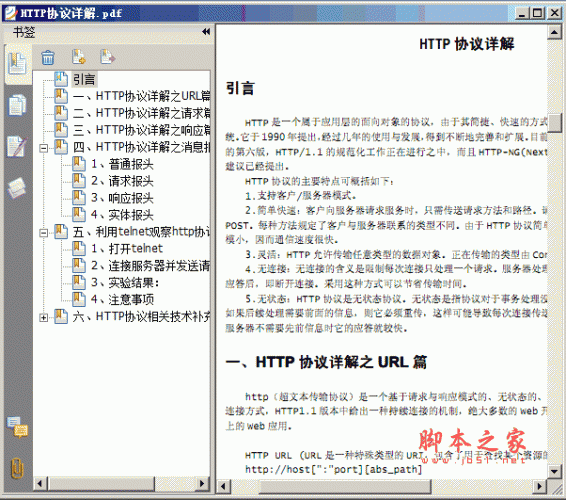Viewport: 566px width, 500px height.
Task: Minimize the HTTP协议详解.pdf window
Action: [522, 13]
